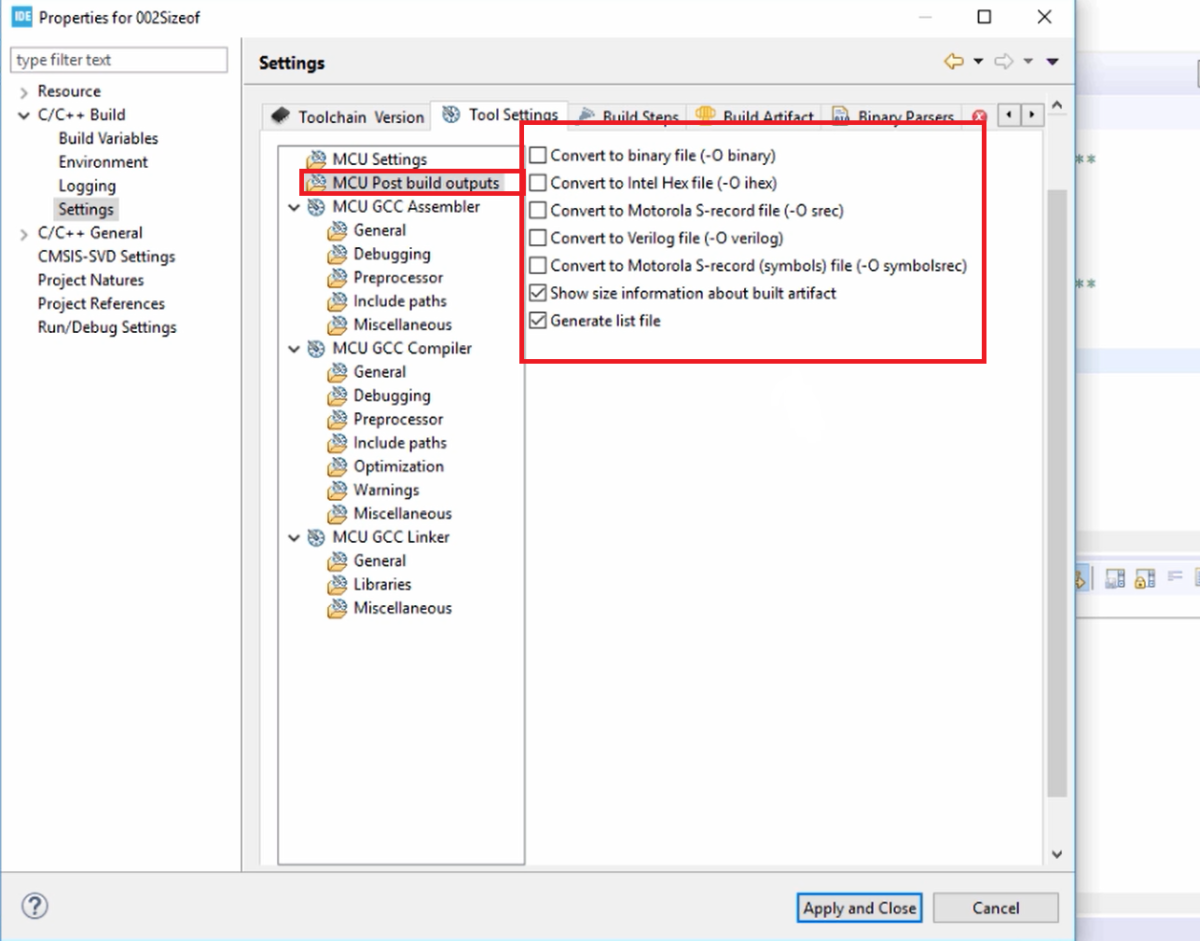This screenshot has height=941, width=1200.
Task: Click the Toolchain Version tab icon
Action: [281, 116]
